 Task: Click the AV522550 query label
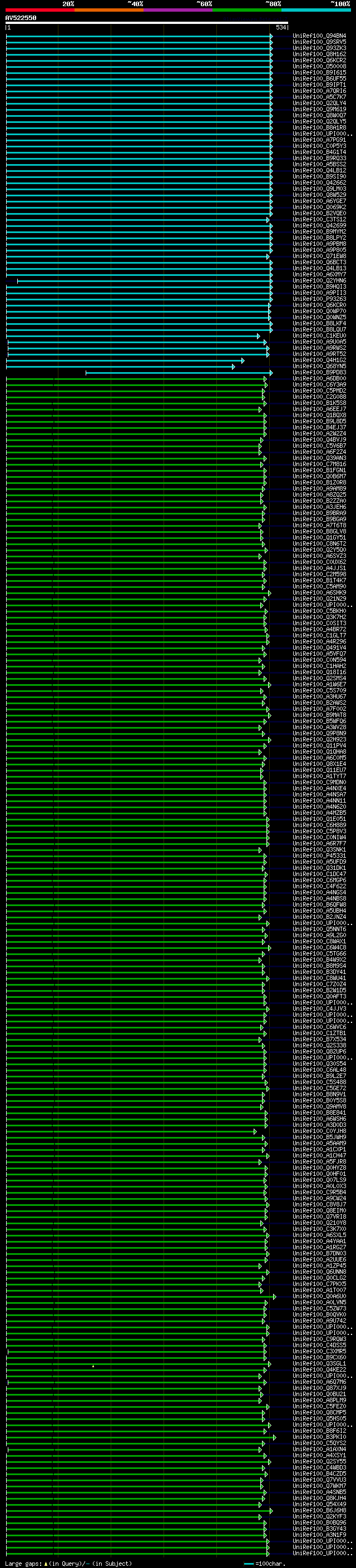[x=21, y=18]
